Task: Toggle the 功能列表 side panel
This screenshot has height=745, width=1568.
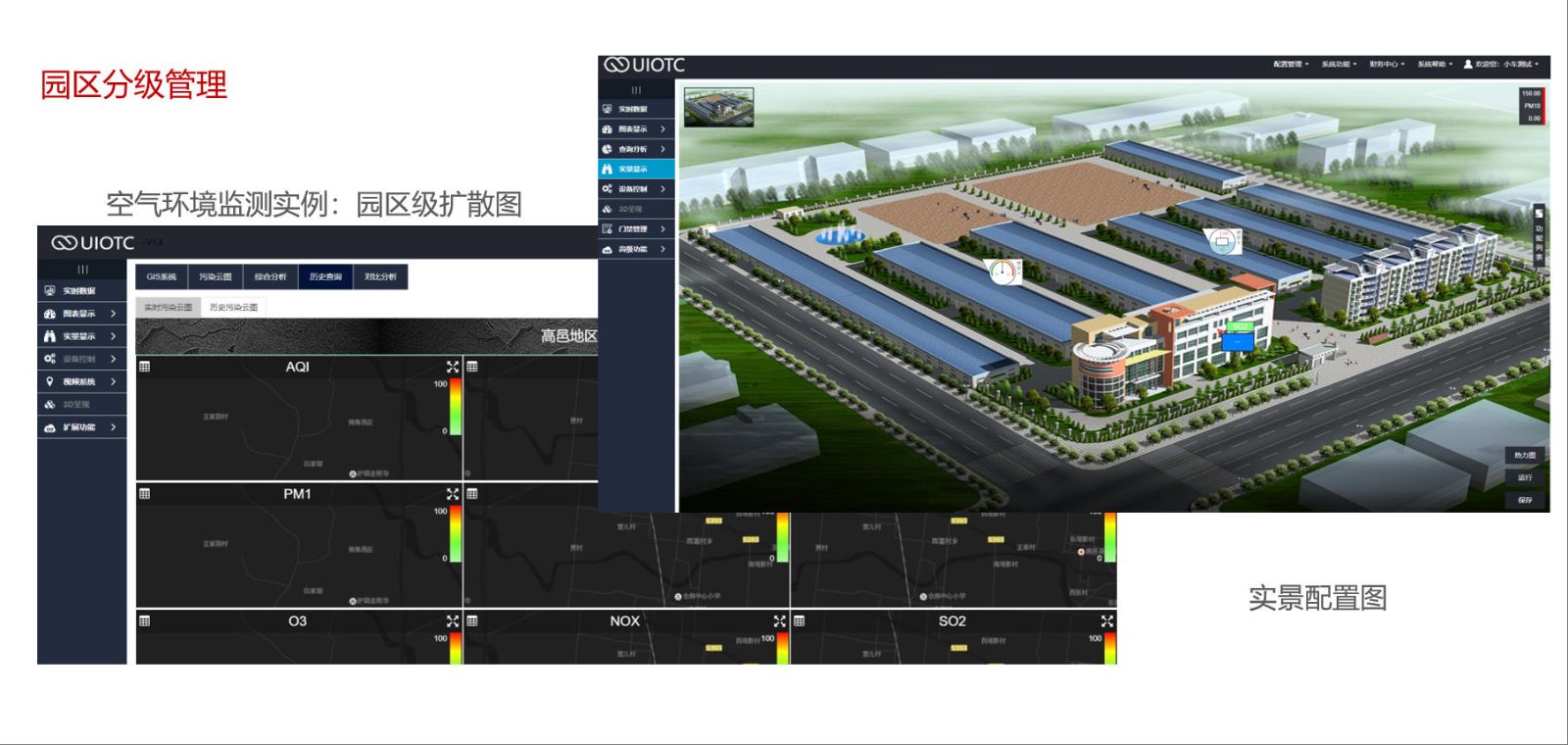Action: tap(1539, 235)
